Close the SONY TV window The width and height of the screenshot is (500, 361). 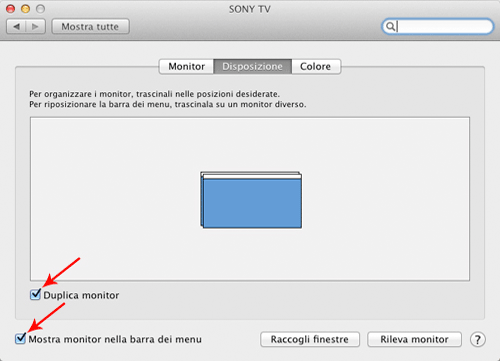coord(11,9)
